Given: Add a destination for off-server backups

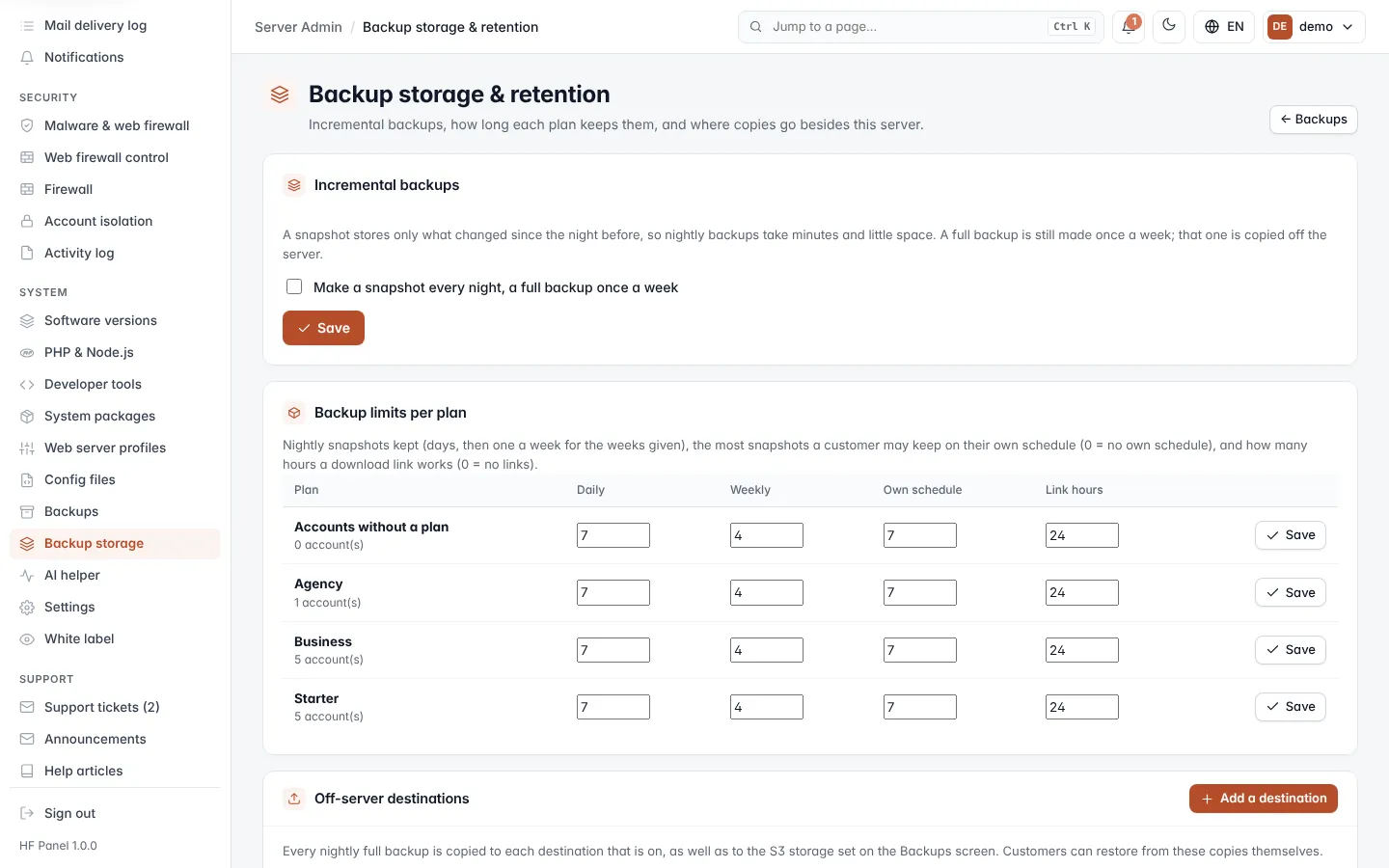Looking at the screenshot, I should 1264,799.
